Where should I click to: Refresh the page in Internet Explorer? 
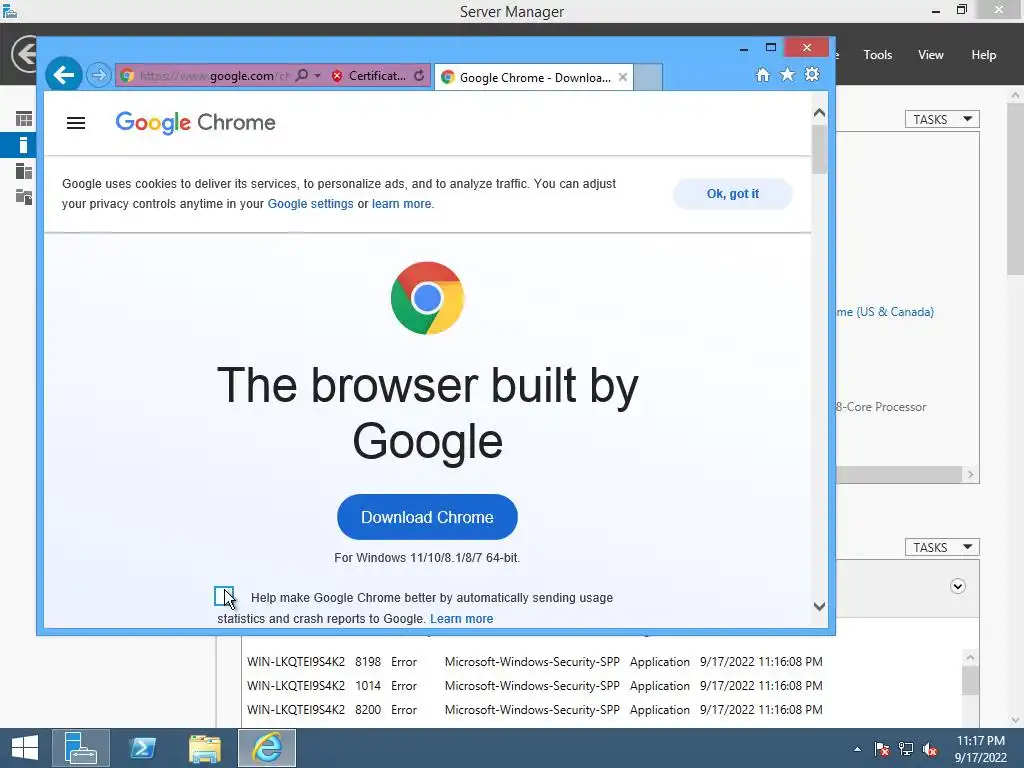tap(419, 76)
